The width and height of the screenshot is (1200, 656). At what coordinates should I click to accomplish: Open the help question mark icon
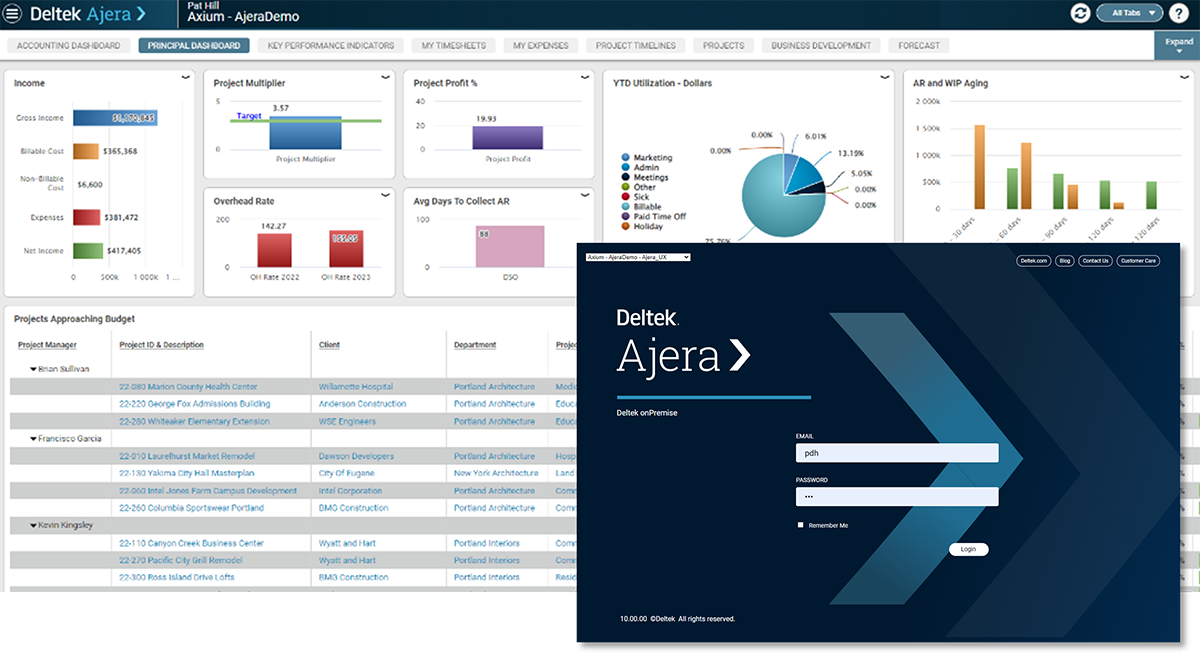coord(1178,14)
